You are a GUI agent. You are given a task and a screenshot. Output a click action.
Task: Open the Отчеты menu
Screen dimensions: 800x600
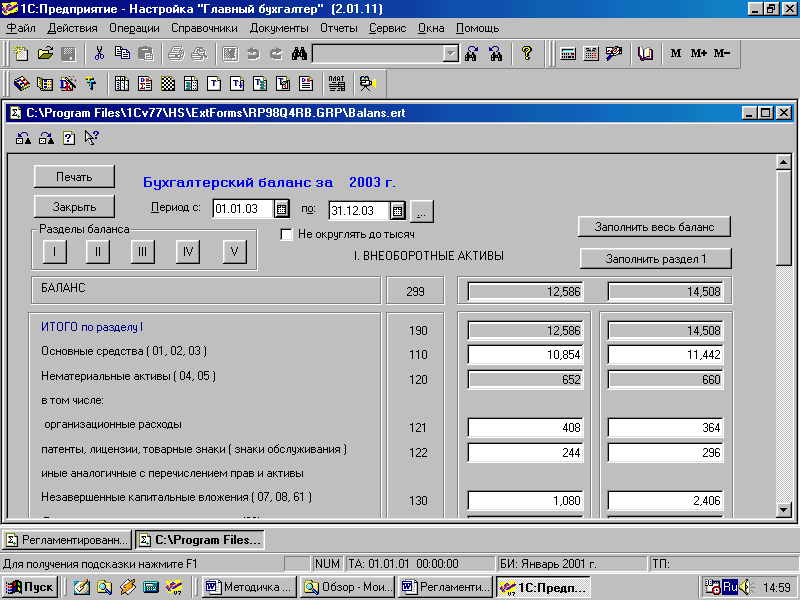pos(339,28)
